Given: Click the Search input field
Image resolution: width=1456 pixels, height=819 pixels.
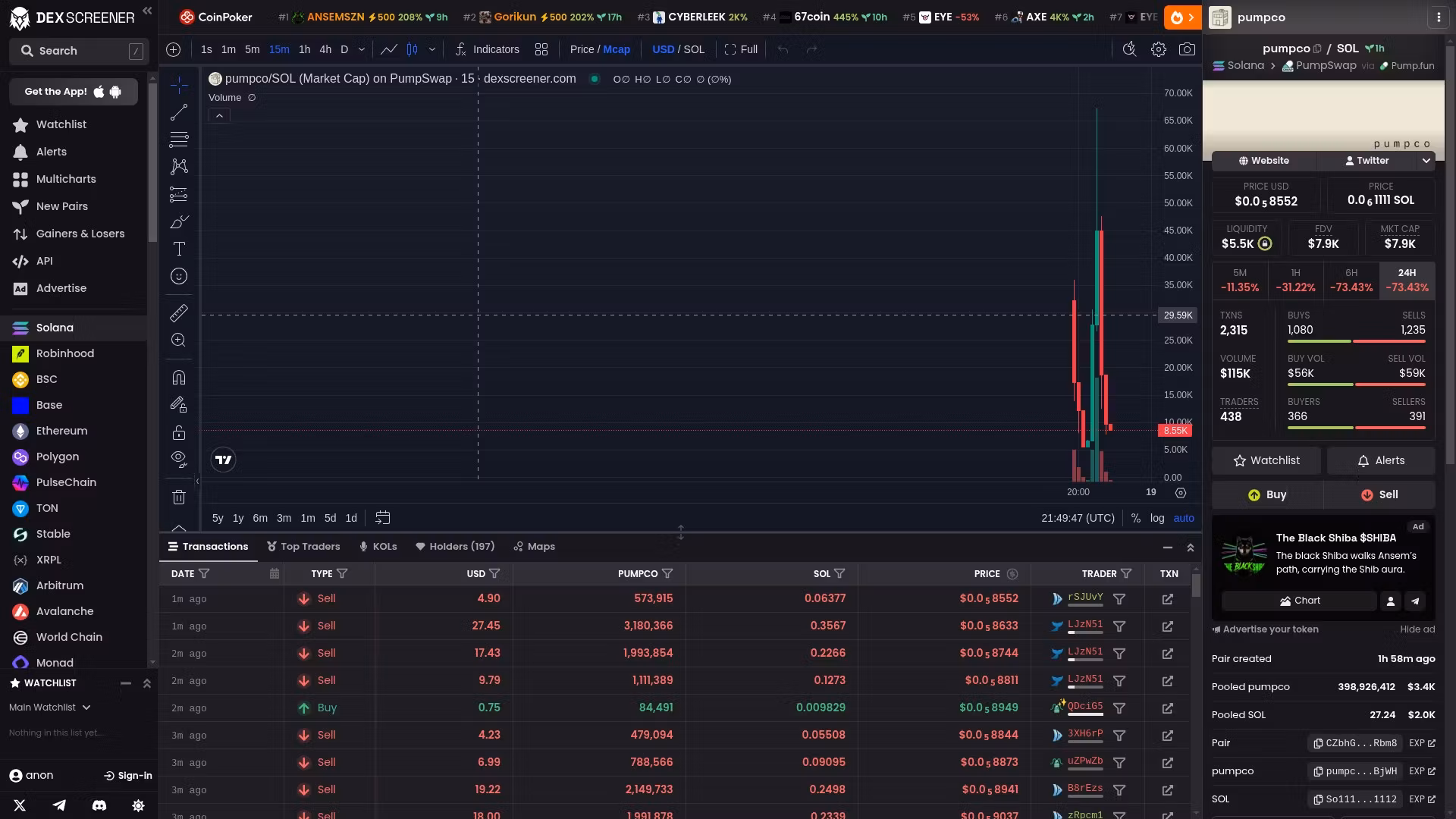Looking at the screenshot, I should [x=77, y=51].
